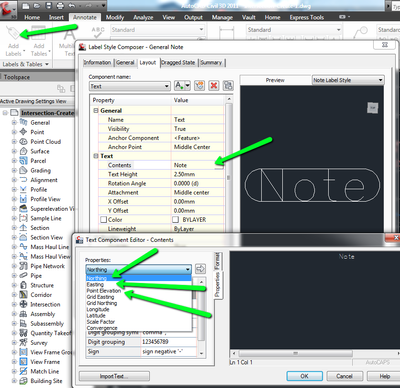400x388 pixels.
Task: Click the Add Labels tag icon
Action: pos(13,34)
